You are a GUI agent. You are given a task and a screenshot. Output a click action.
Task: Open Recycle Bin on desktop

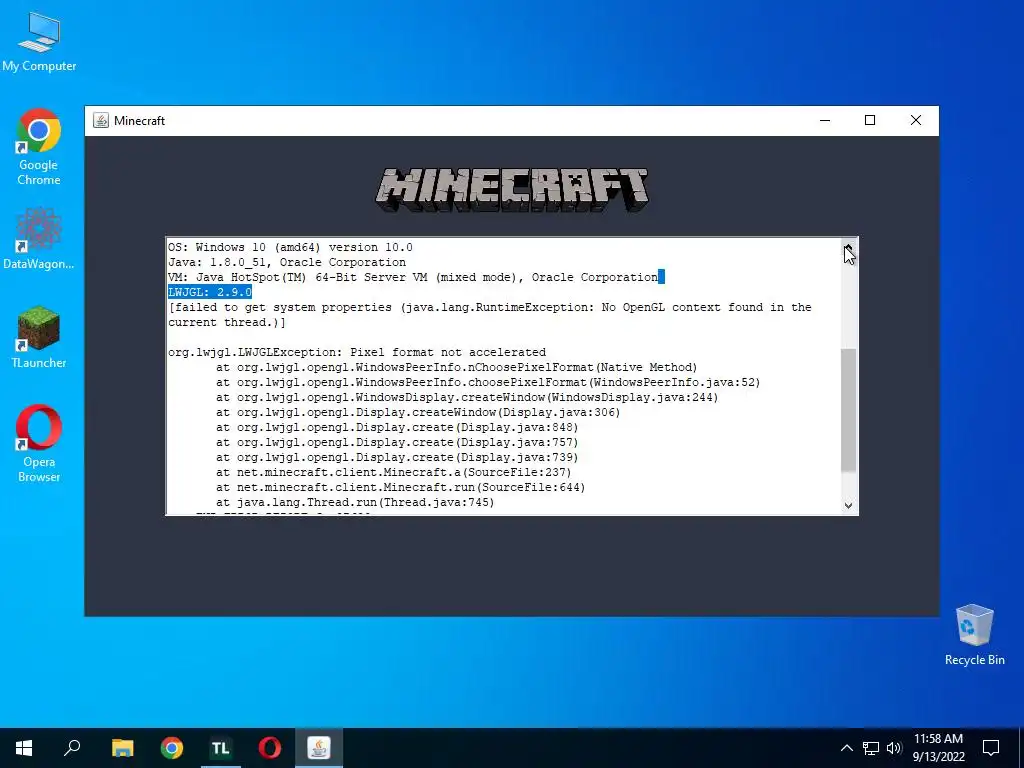coord(974,635)
